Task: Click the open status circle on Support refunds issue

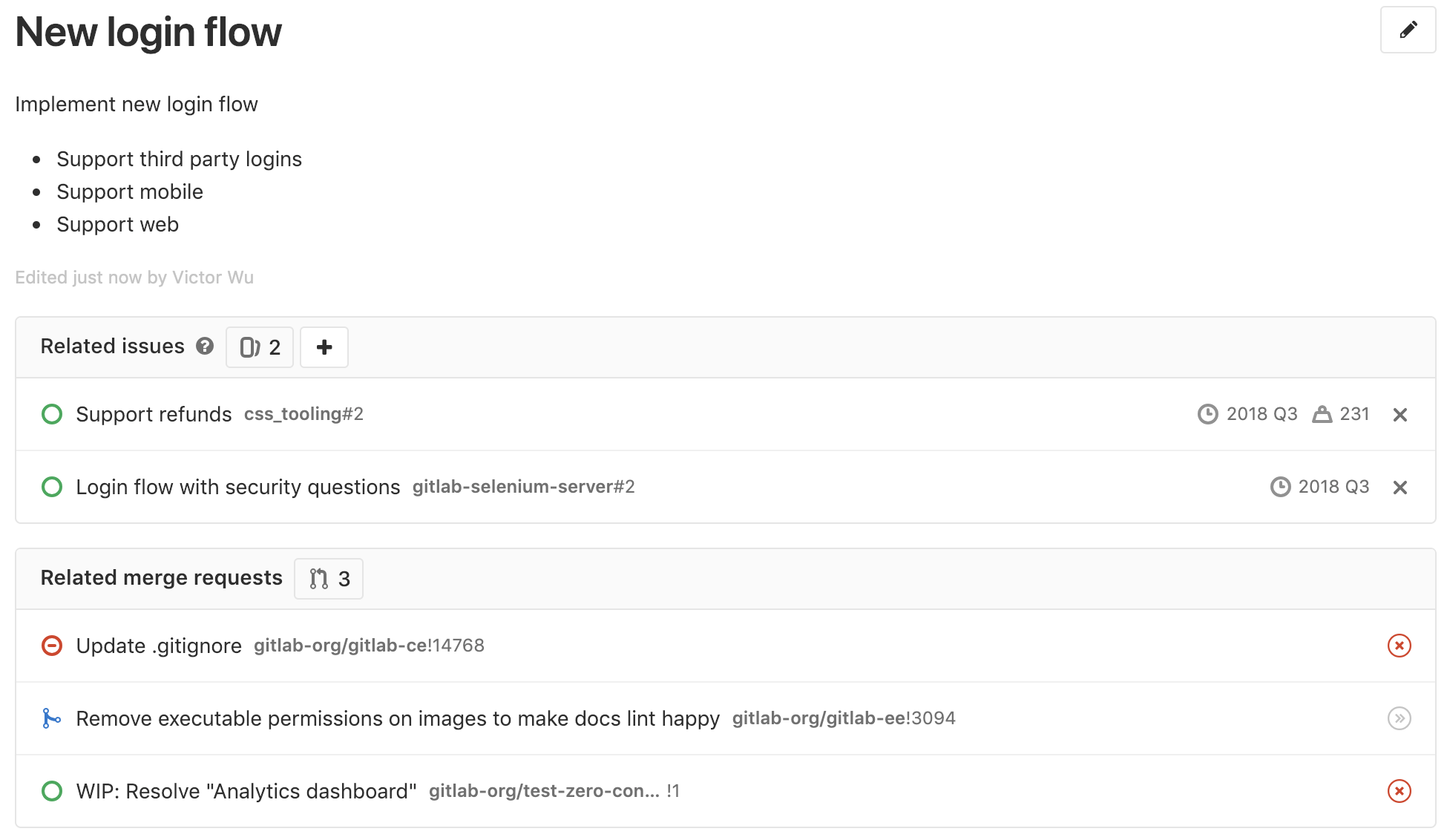Action: pyautogui.click(x=51, y=414)
